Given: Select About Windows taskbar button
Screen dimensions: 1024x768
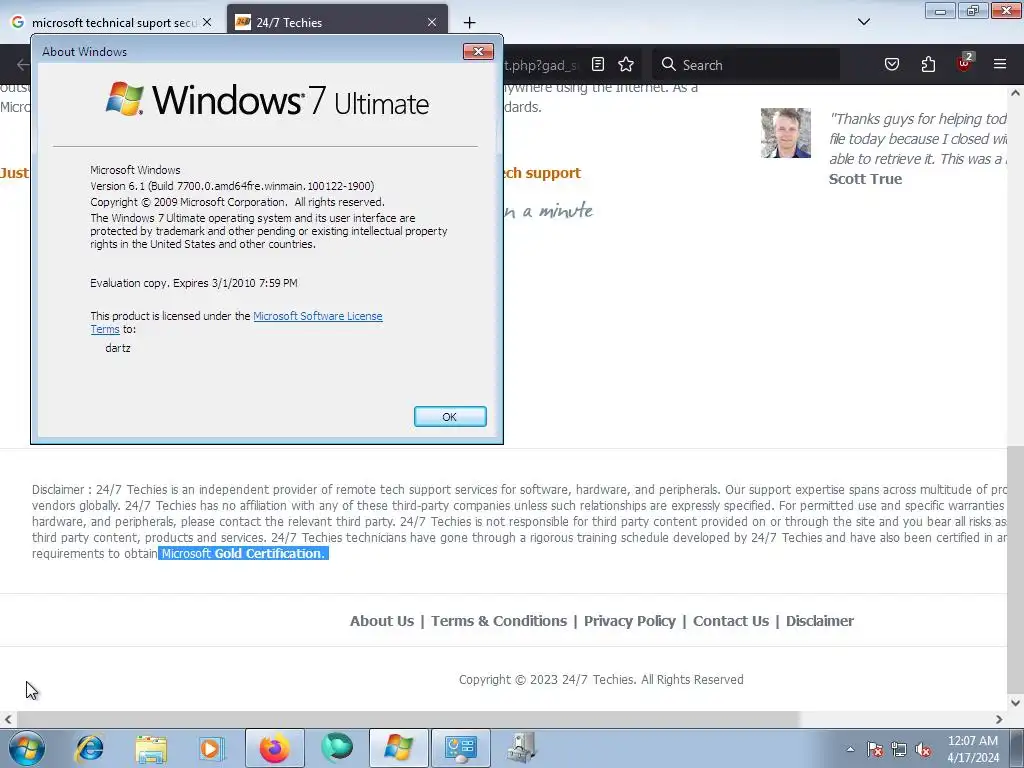Looking at the screenshot, I should [398, 748].
